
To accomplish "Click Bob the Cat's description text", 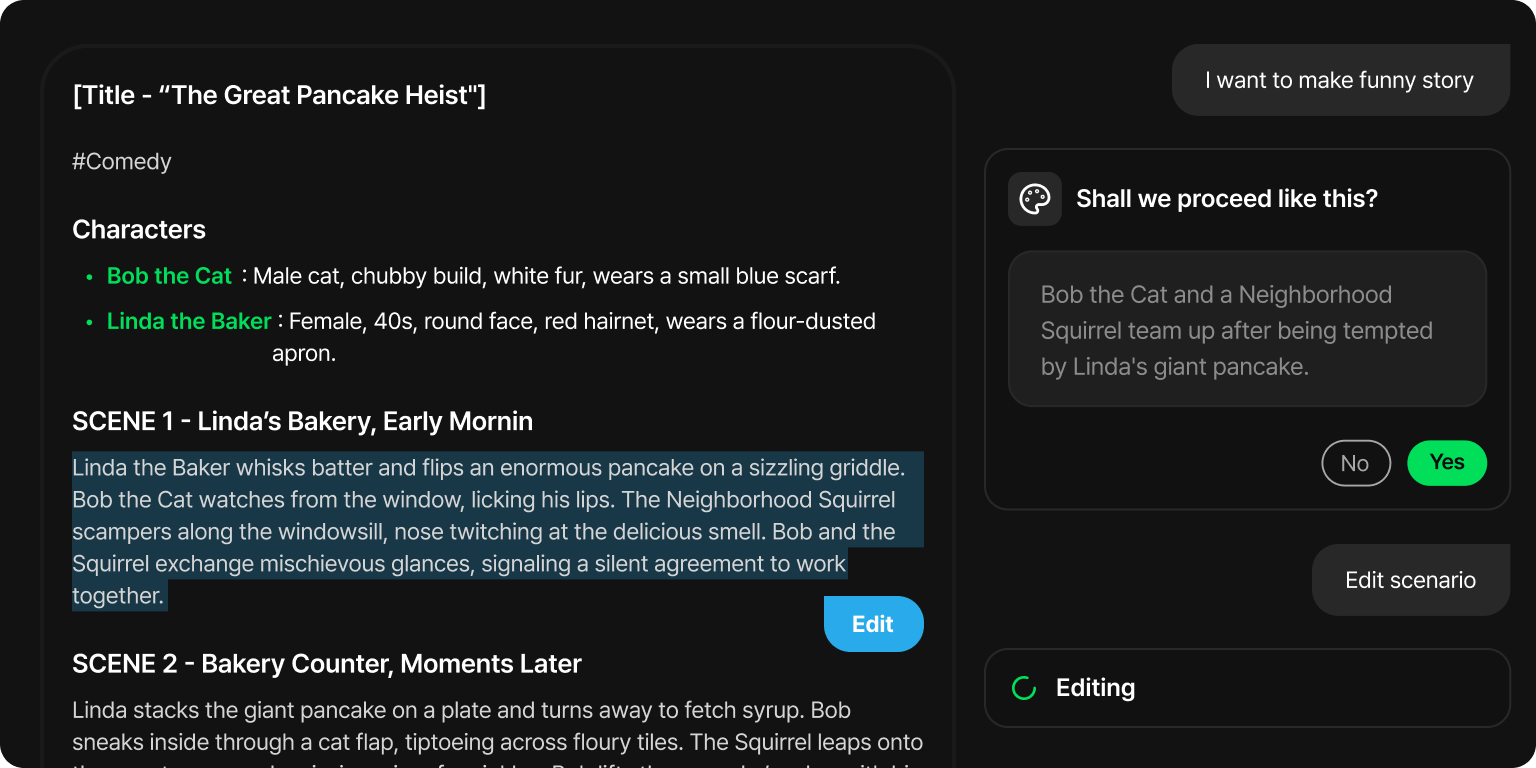I will point(547,276).
